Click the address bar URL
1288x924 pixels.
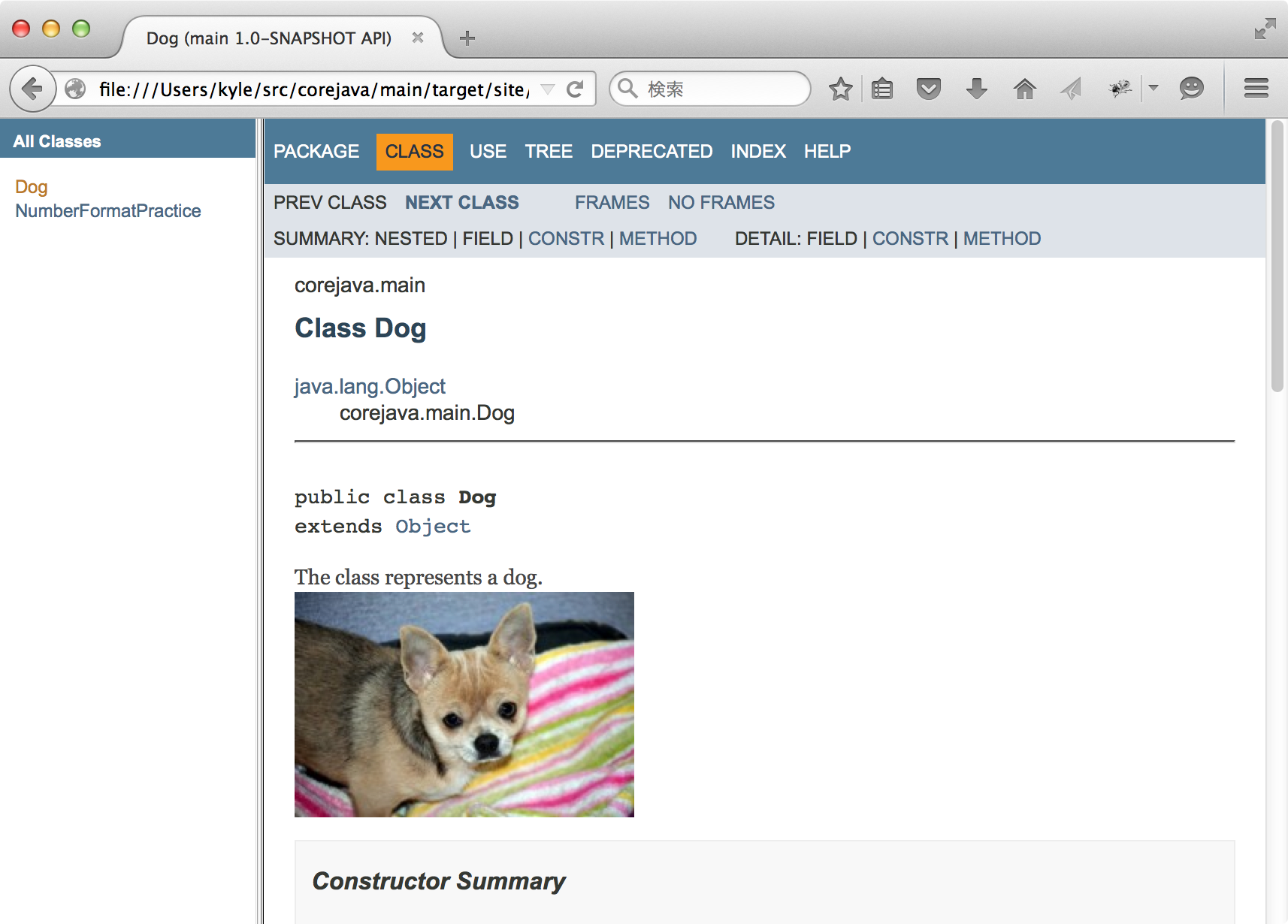(x=314, y=89)
